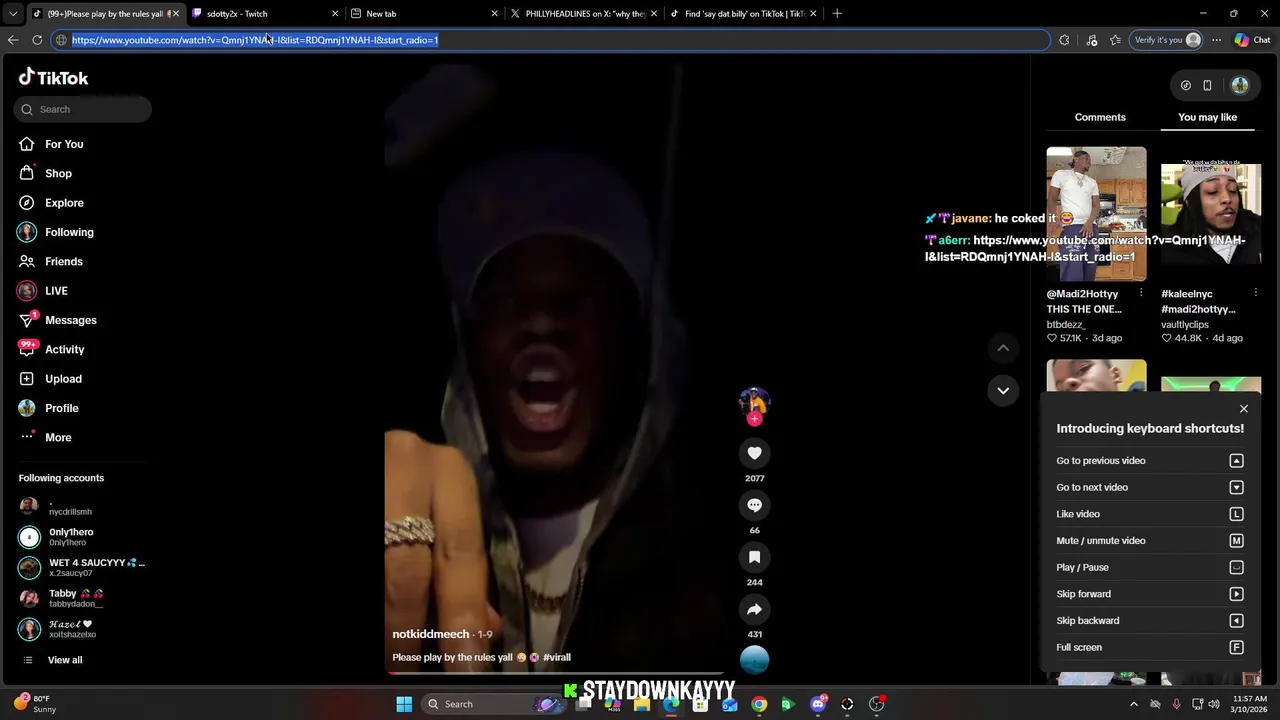Switch to Comments tab

tap(1100, 117)
